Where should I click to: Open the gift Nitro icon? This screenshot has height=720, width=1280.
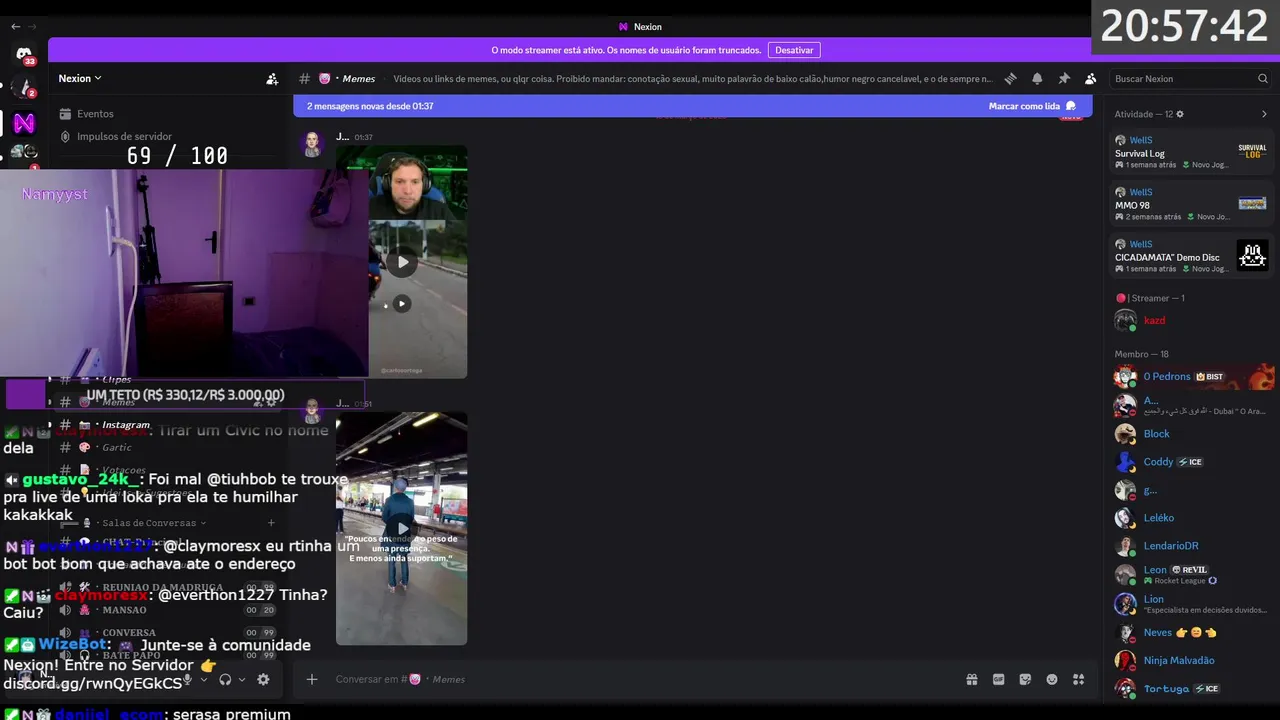(x=972, y=680)
